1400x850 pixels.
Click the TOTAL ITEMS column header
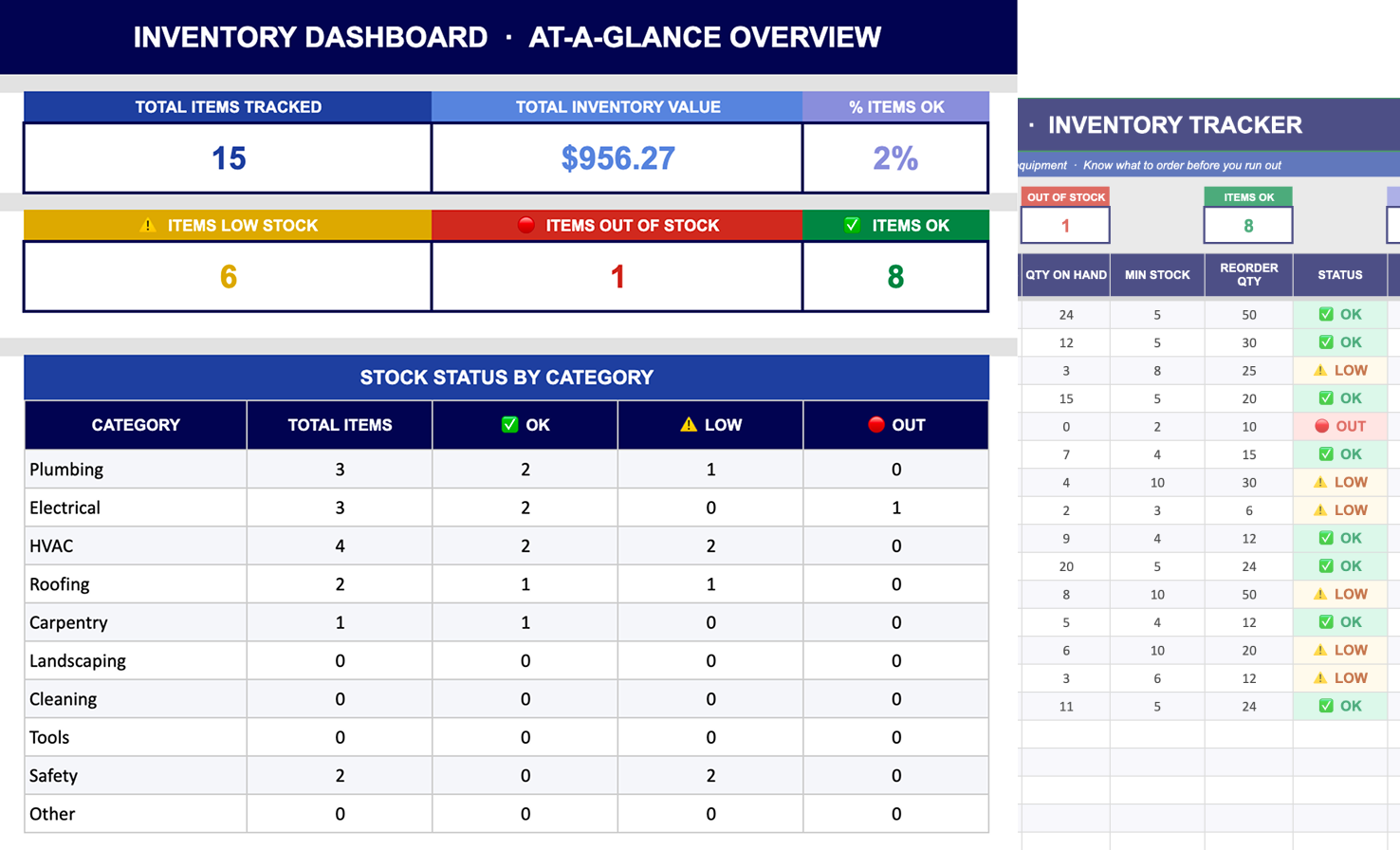click(340, 425)
